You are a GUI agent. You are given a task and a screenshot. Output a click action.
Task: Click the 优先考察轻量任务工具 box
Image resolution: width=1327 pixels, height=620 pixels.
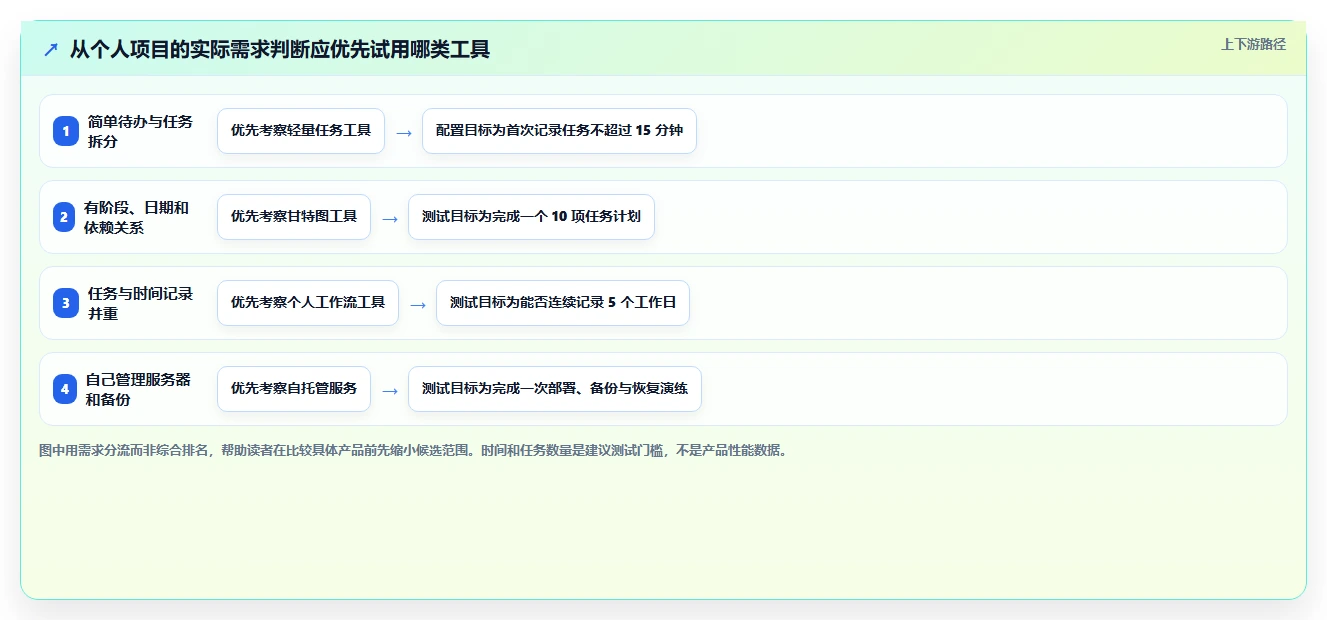301,131
